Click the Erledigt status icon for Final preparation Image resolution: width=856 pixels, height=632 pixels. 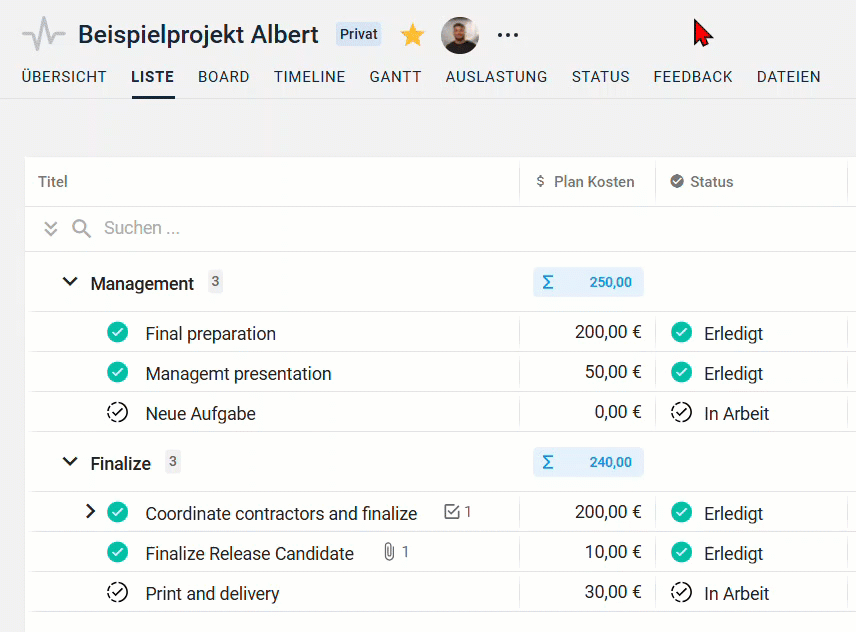pyautogui.click(x=681, y=332)
